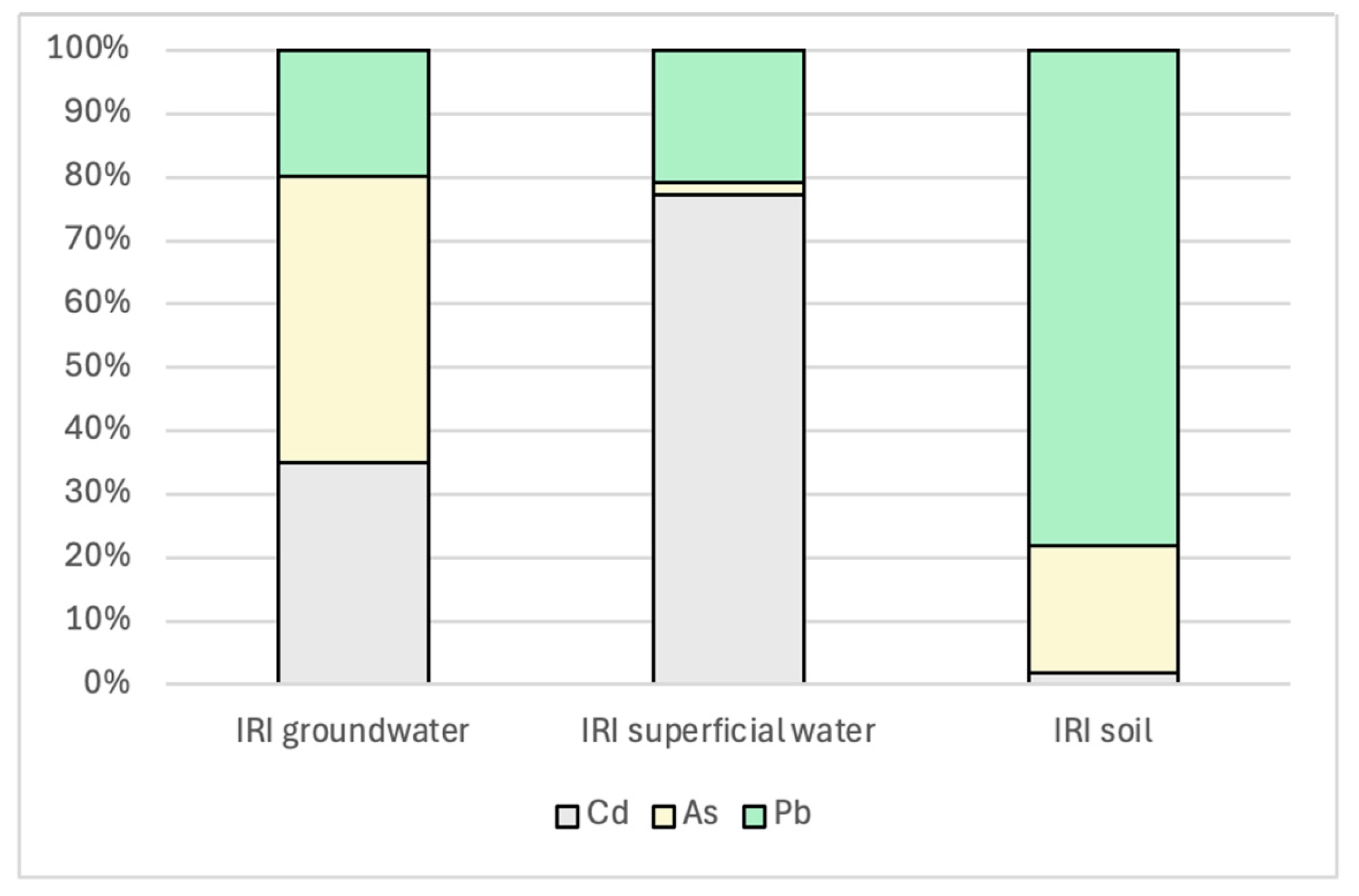This screenshot has height=896, width=1359.
Task: Select the Cd segment in groundwater bar
Action: point(353,572)
